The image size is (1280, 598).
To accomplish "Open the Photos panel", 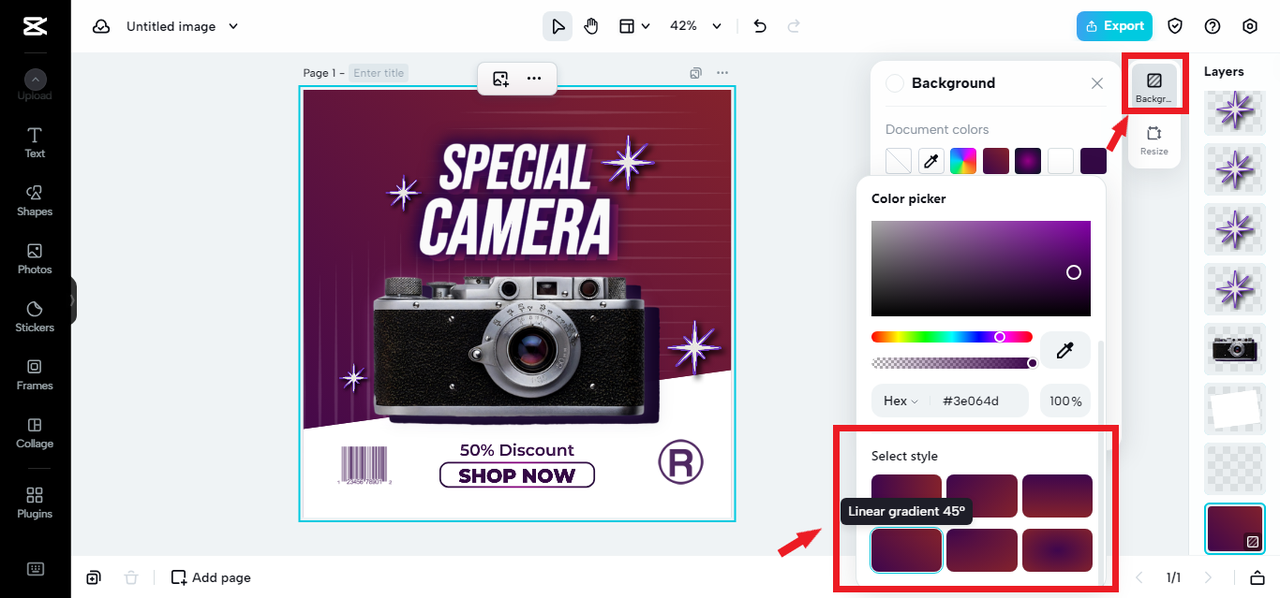I will [35, 258].
